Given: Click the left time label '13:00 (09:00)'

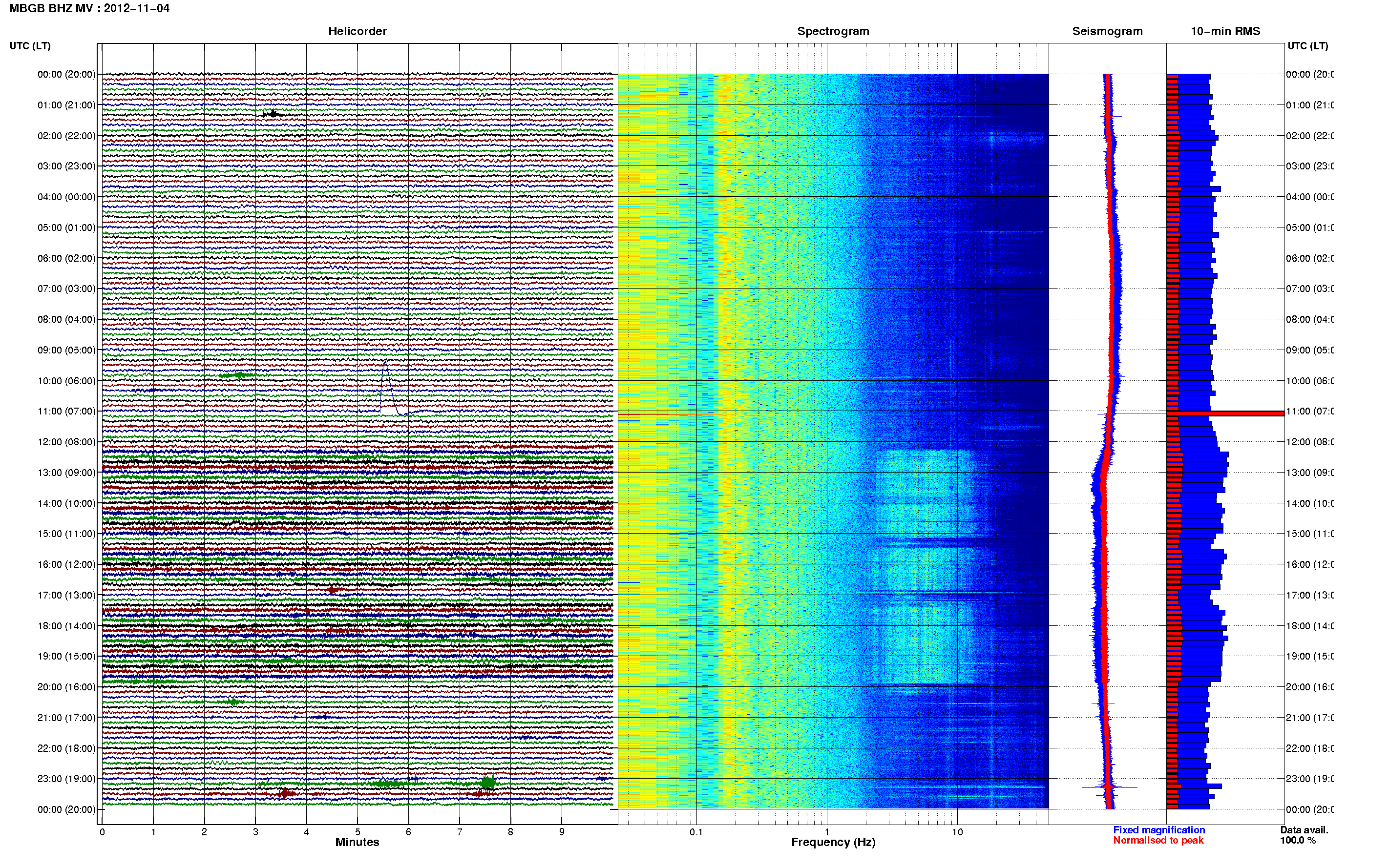Looking at the screenshot, I should (66, 473).
